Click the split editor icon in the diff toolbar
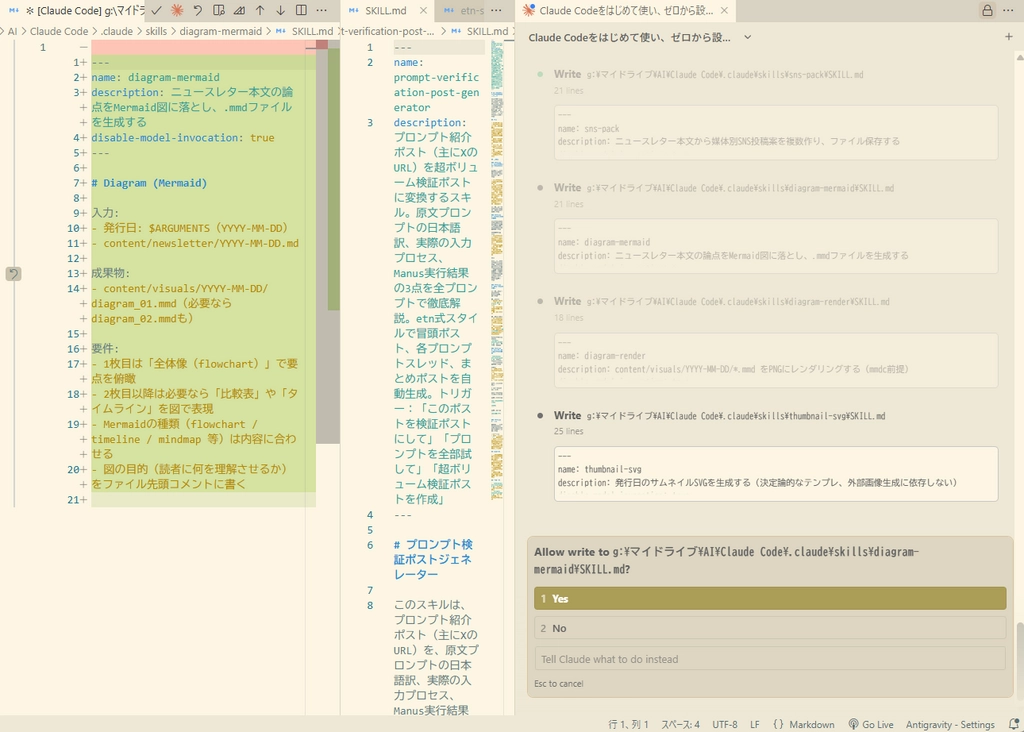Viewport: 1024px width, 732px height. pos(301,10)
